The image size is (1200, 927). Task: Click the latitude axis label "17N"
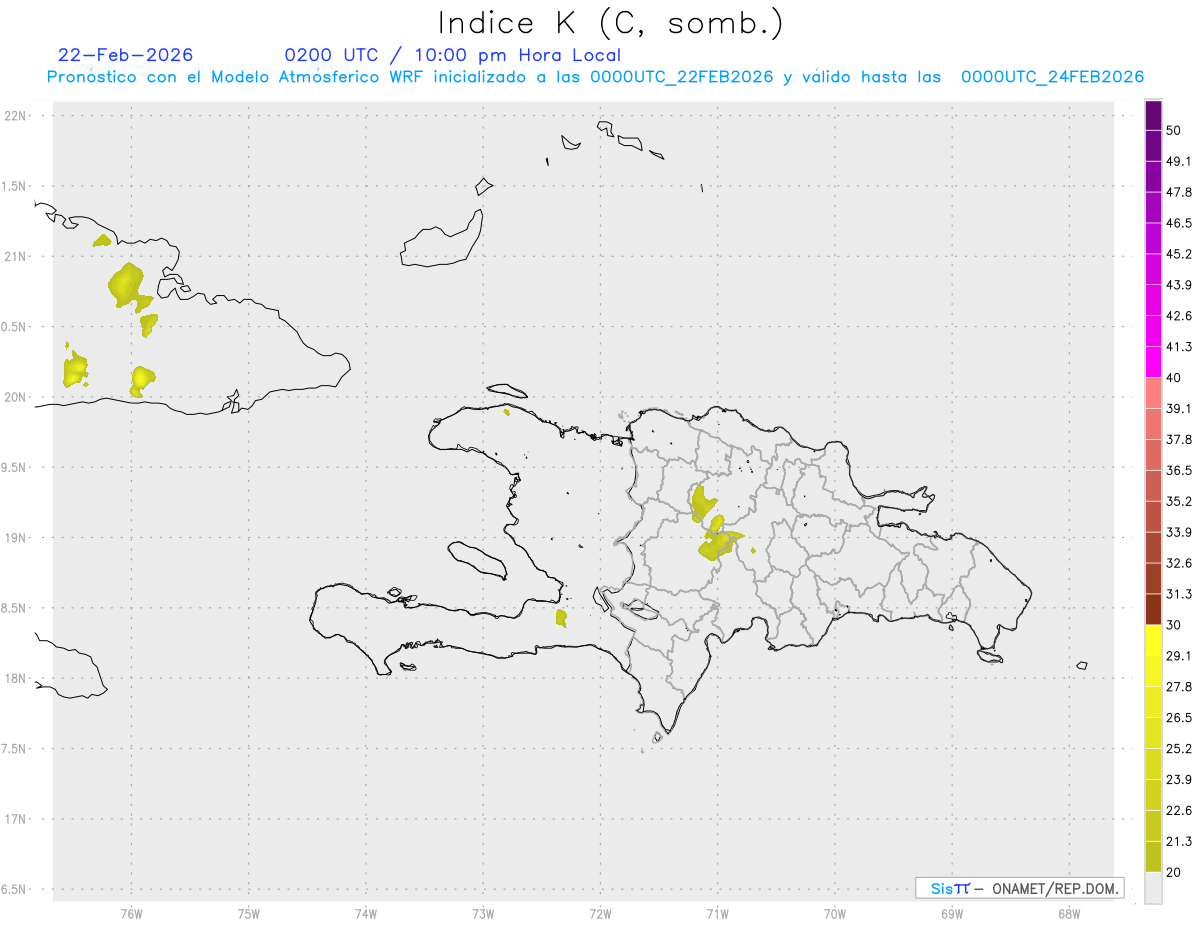pos(16,819)
